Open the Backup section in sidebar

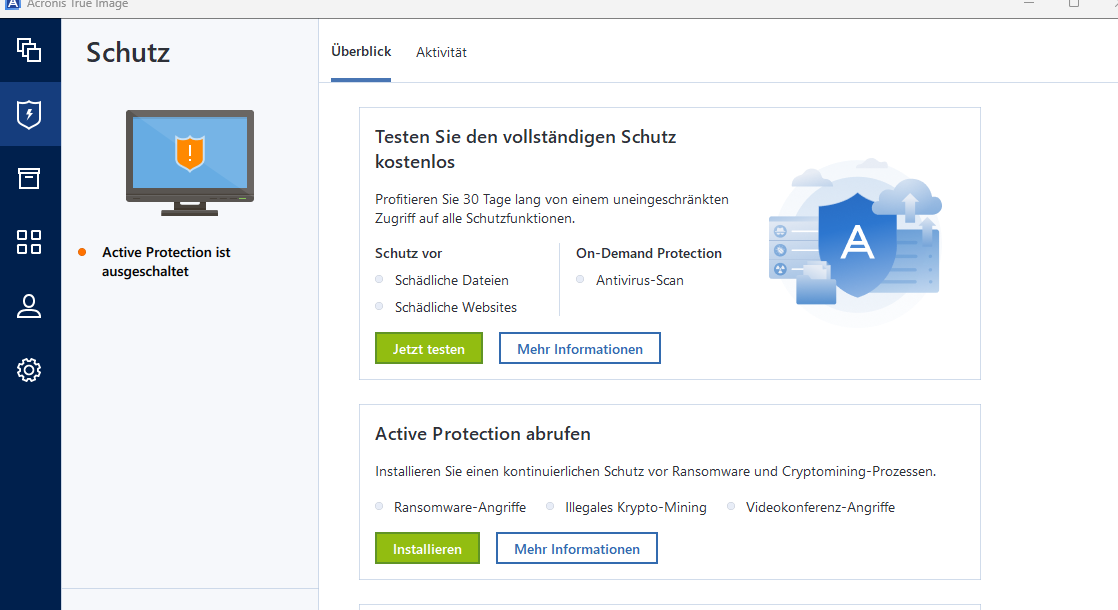pos(29,50)
